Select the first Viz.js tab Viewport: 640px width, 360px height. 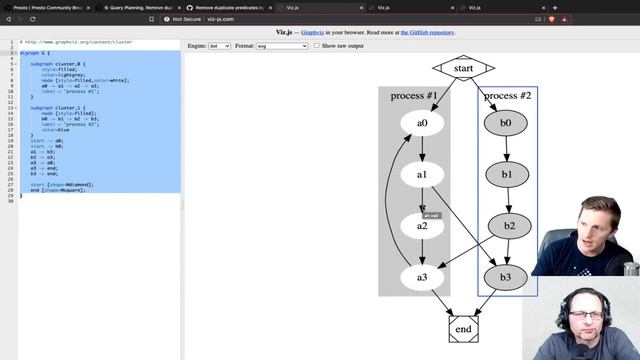(x=320, y=8)
